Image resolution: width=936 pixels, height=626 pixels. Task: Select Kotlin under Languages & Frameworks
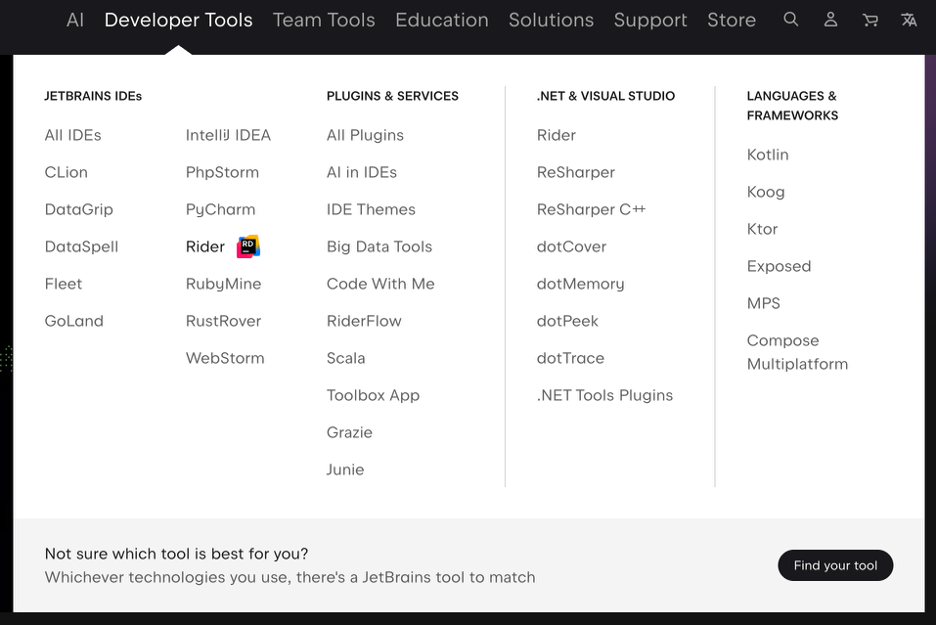point(768,155)
